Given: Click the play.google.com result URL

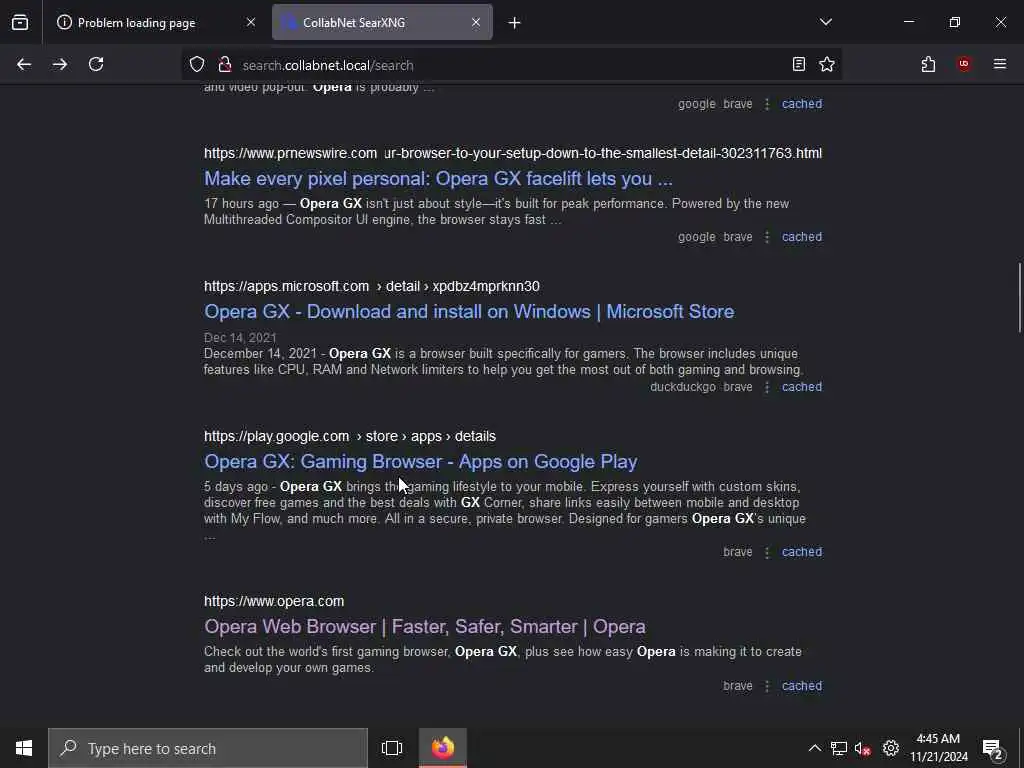Looking at the screenshot, I should pos(349,436).
